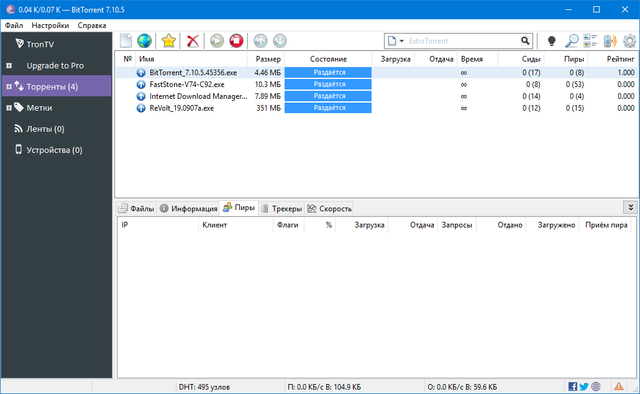Open the Справка menu
The height and width of the screenshot is (394, 640).
coord(92,25)
